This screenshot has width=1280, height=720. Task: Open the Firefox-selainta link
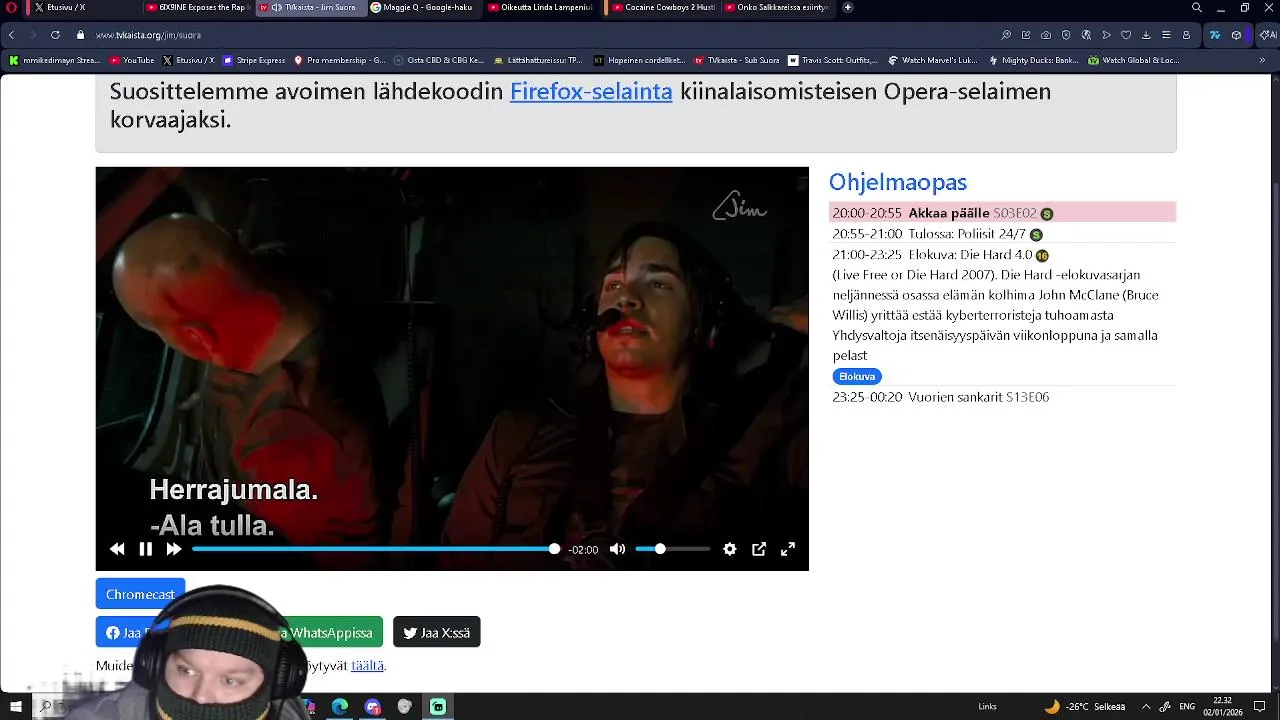pyautogui.click(x=591, y=91)
